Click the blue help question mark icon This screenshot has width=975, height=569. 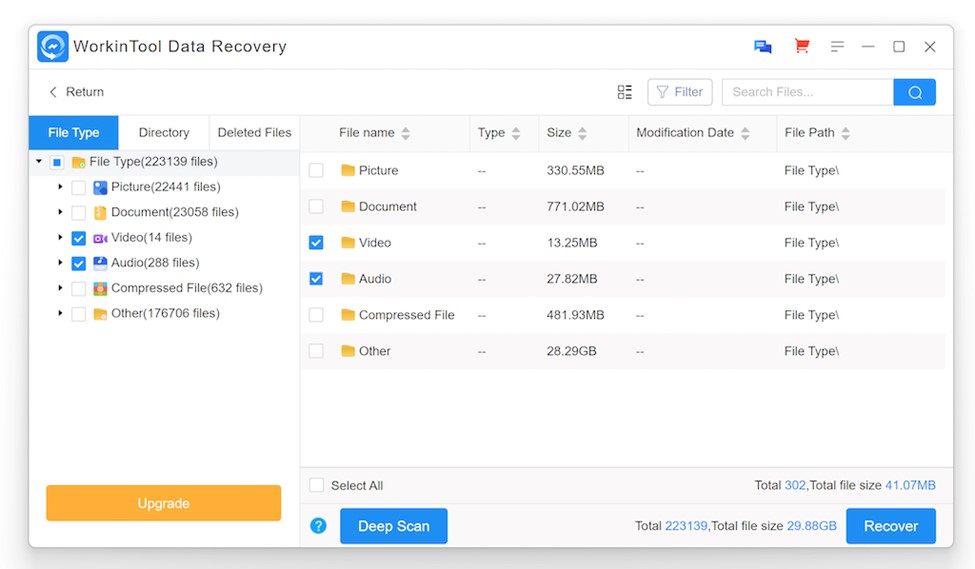click(318, 526)
